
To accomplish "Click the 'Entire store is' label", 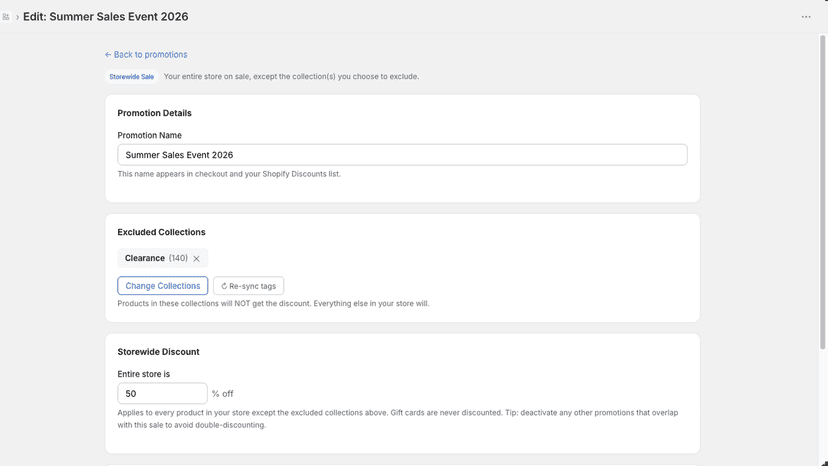I will click(144, 374).
